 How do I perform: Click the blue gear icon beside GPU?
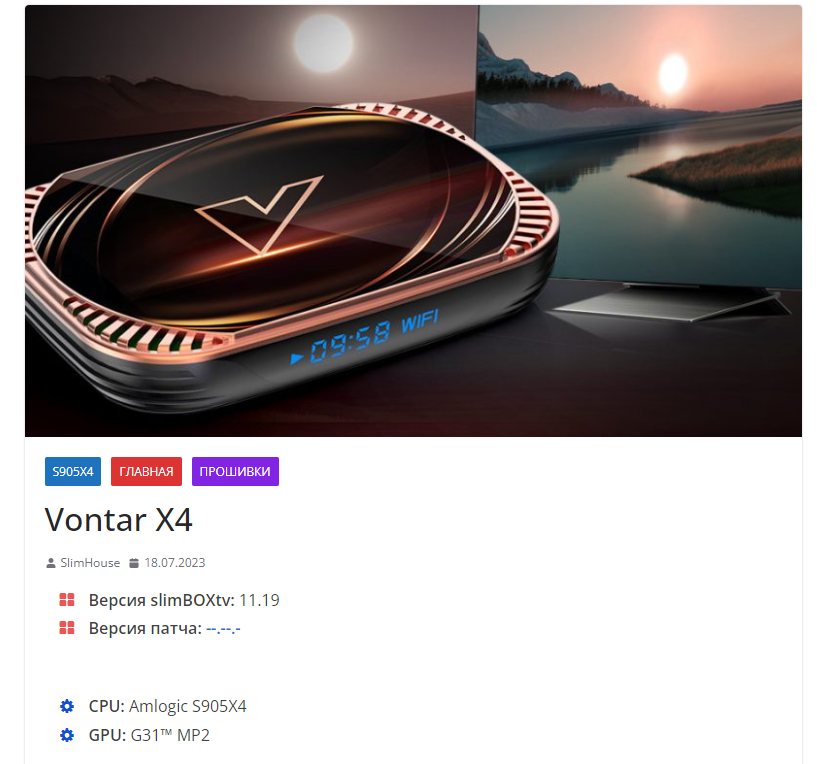67,735
